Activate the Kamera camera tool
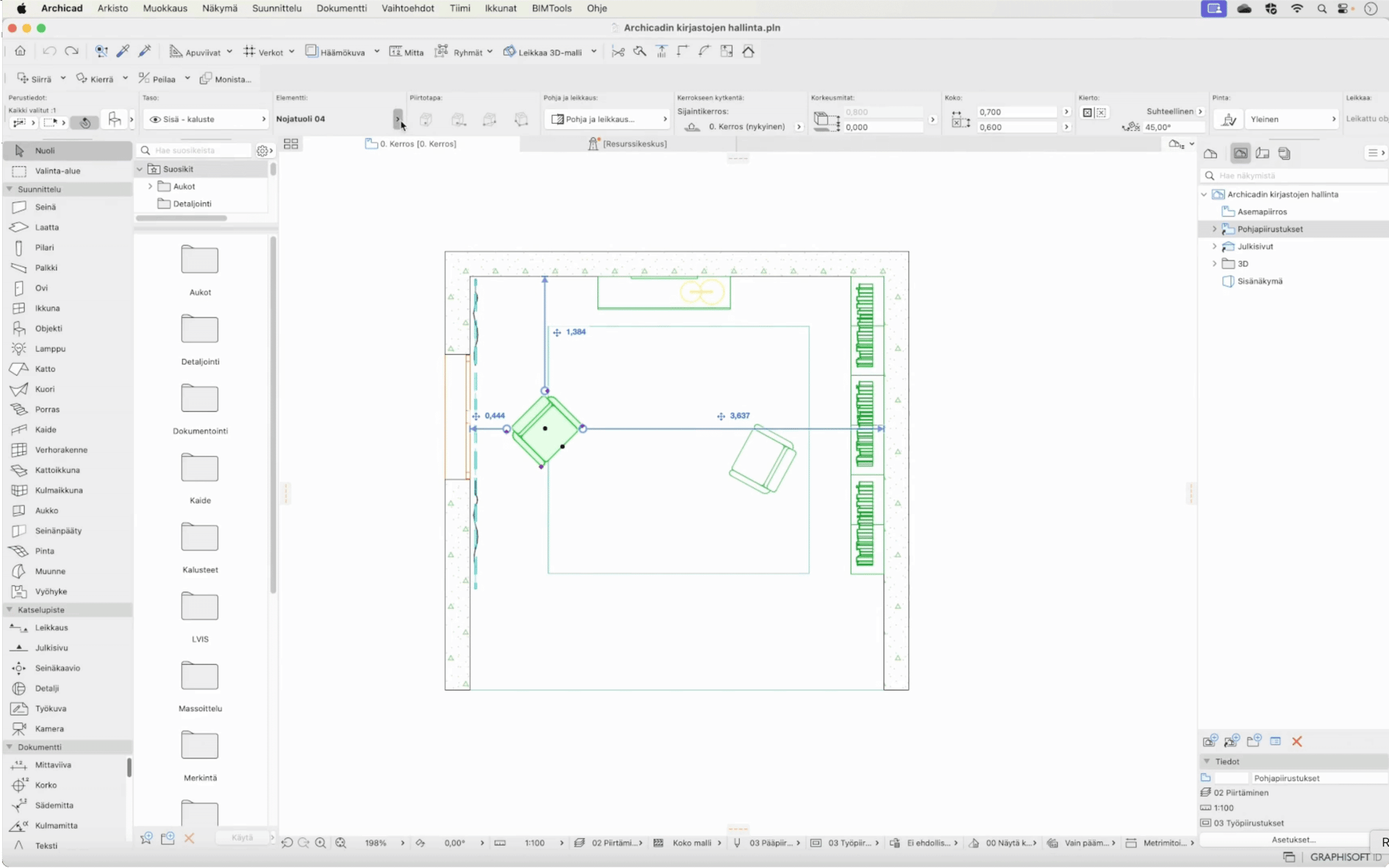The image size is (1389, 868). pyautogui.click(x=67, y=728)
